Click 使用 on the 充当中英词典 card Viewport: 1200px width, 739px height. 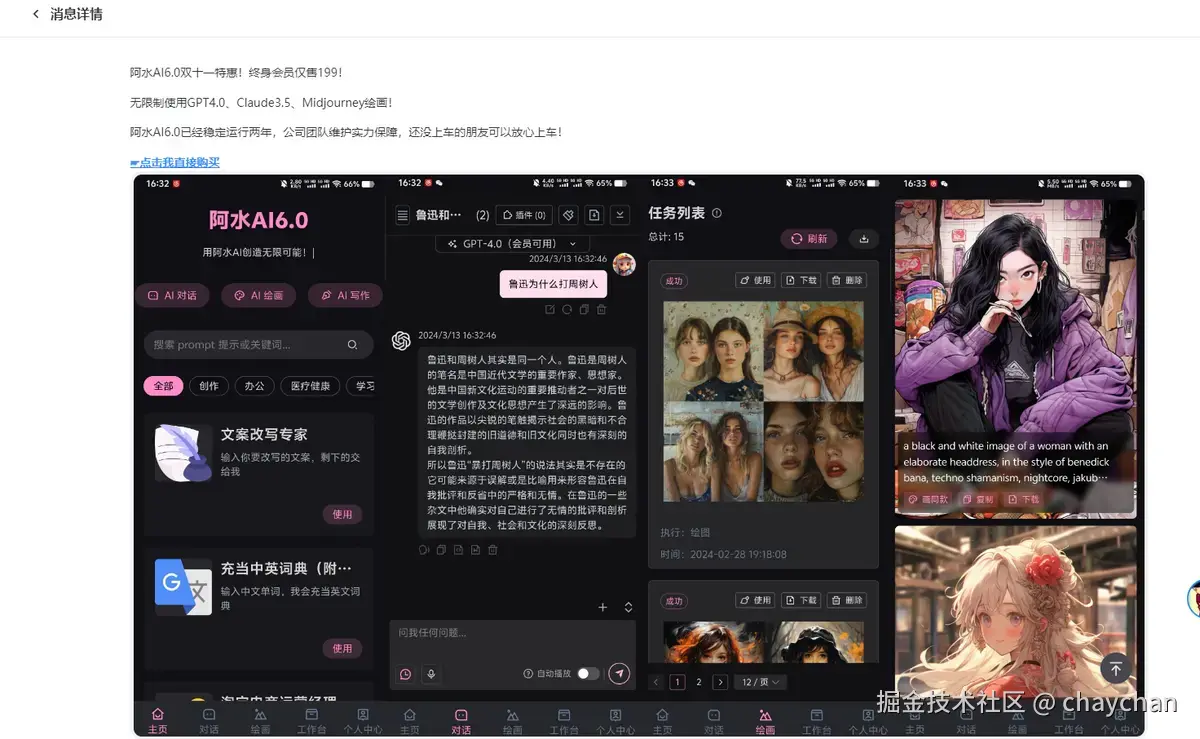point(342,648)
